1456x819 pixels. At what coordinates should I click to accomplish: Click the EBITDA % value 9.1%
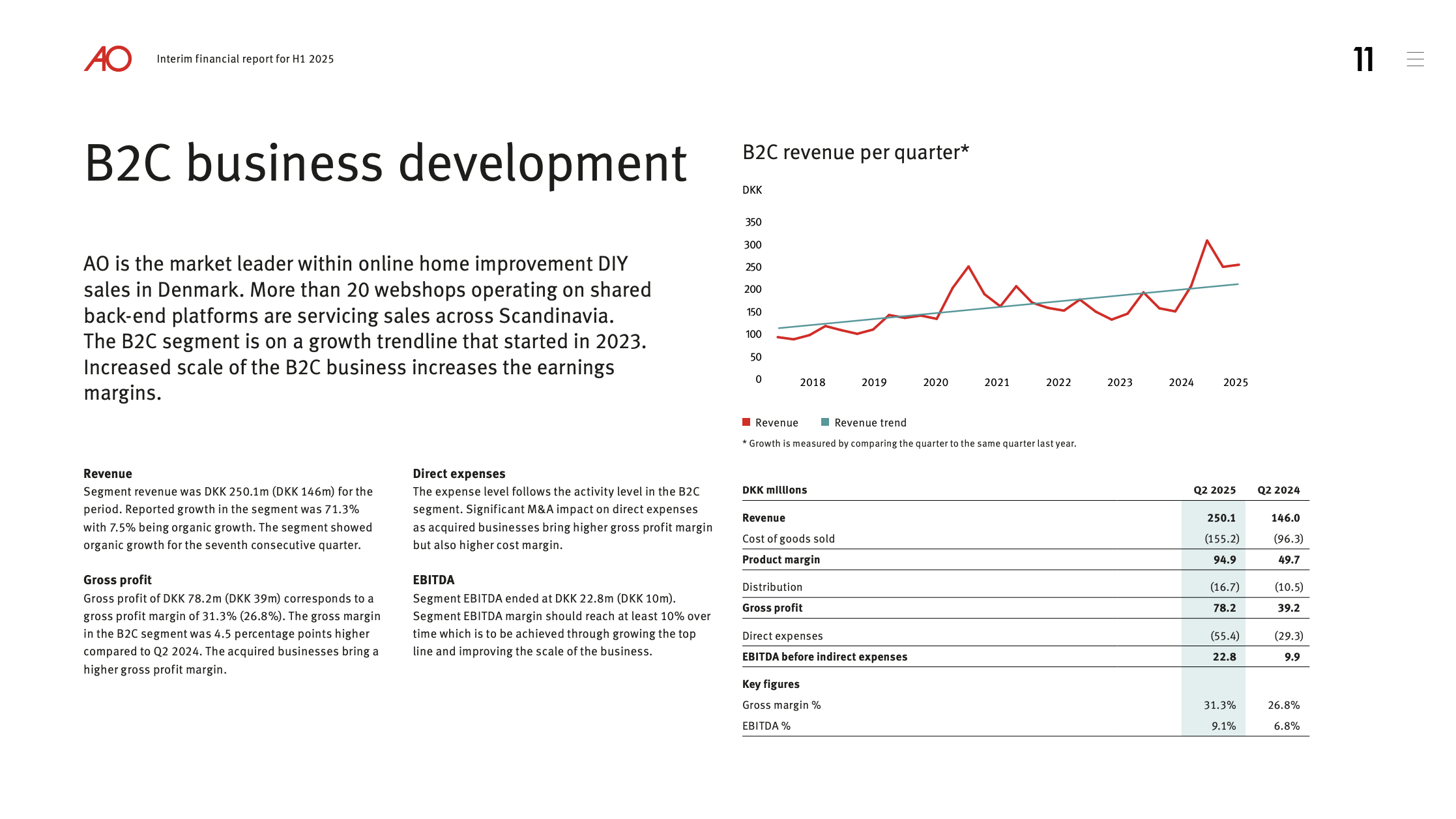click(x=1223, y=726)
